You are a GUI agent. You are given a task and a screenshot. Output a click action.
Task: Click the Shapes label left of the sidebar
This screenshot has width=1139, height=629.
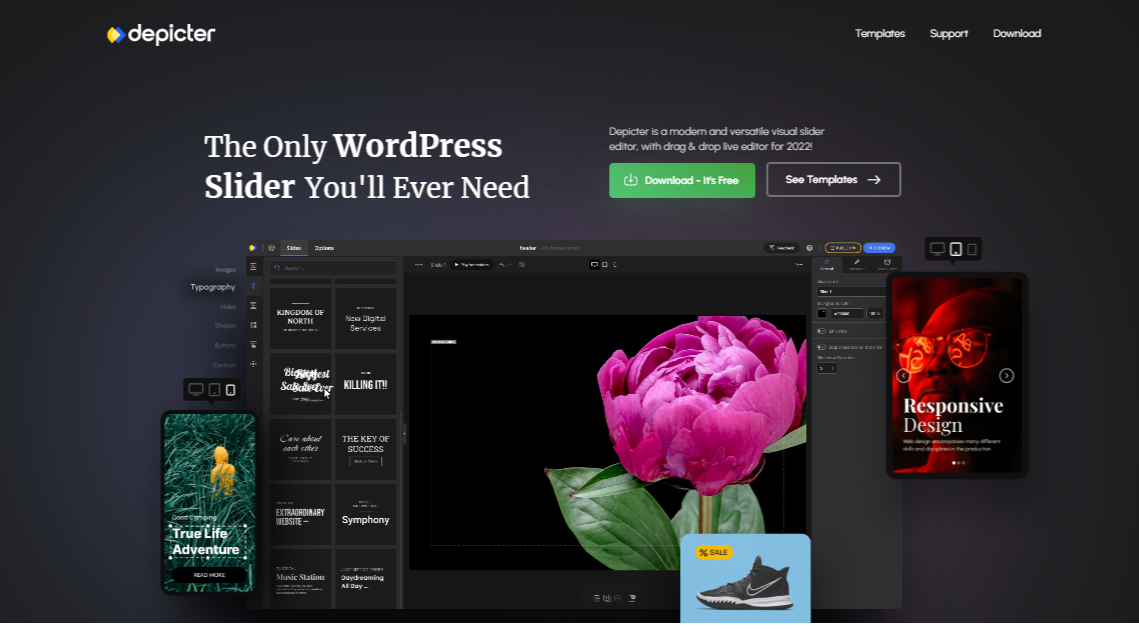(225, 326)
